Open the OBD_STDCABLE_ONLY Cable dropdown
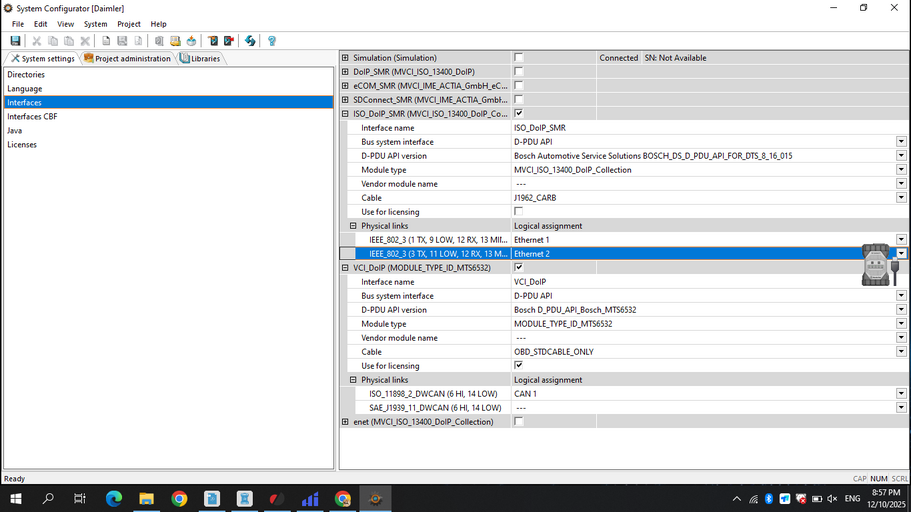The height and width of the screenshot is (512, 911). pyautogui.click(x=901, y=352)
